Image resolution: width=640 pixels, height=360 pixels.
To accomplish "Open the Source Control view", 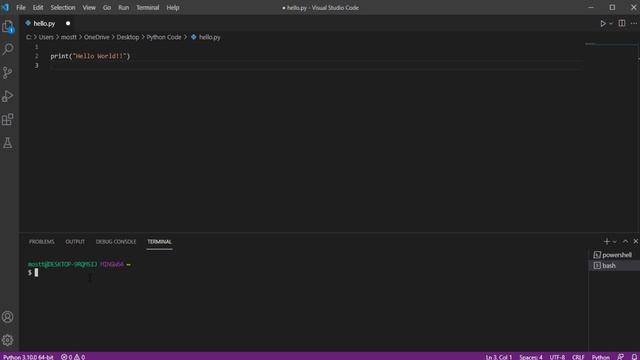I will click(8, 73).
